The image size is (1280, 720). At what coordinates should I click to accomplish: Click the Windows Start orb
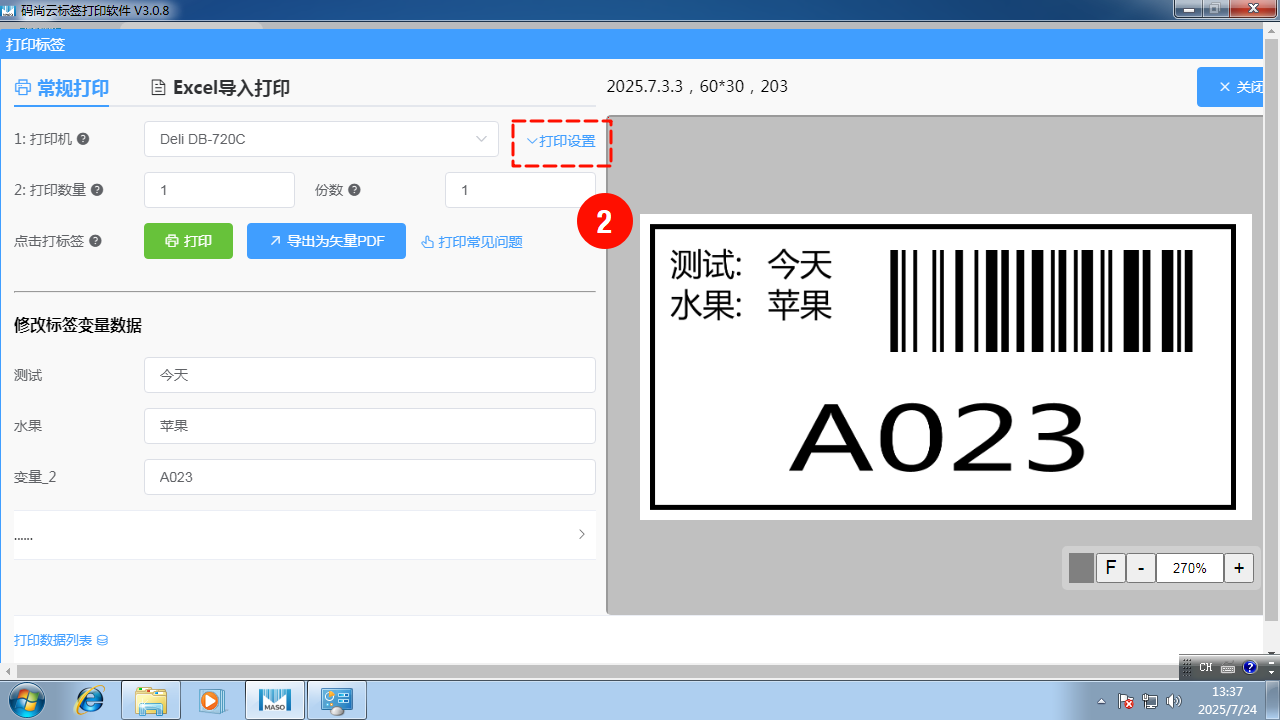25,700
